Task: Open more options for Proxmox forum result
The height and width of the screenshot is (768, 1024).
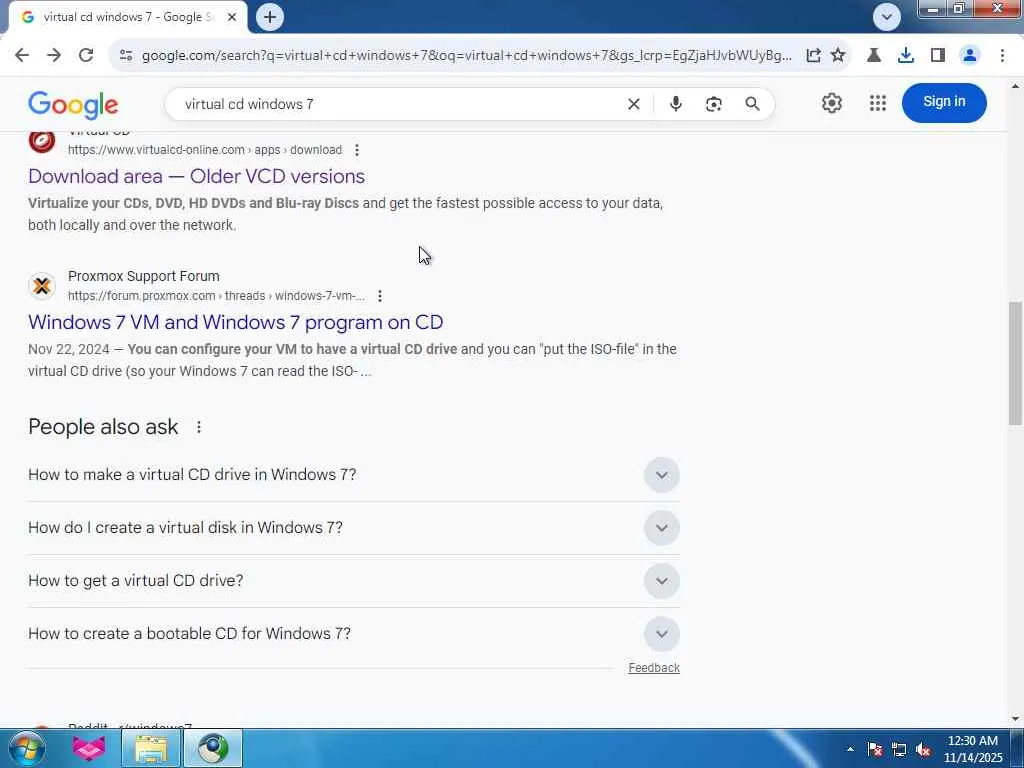Action: pyautogui.click(x=379, y=296)
